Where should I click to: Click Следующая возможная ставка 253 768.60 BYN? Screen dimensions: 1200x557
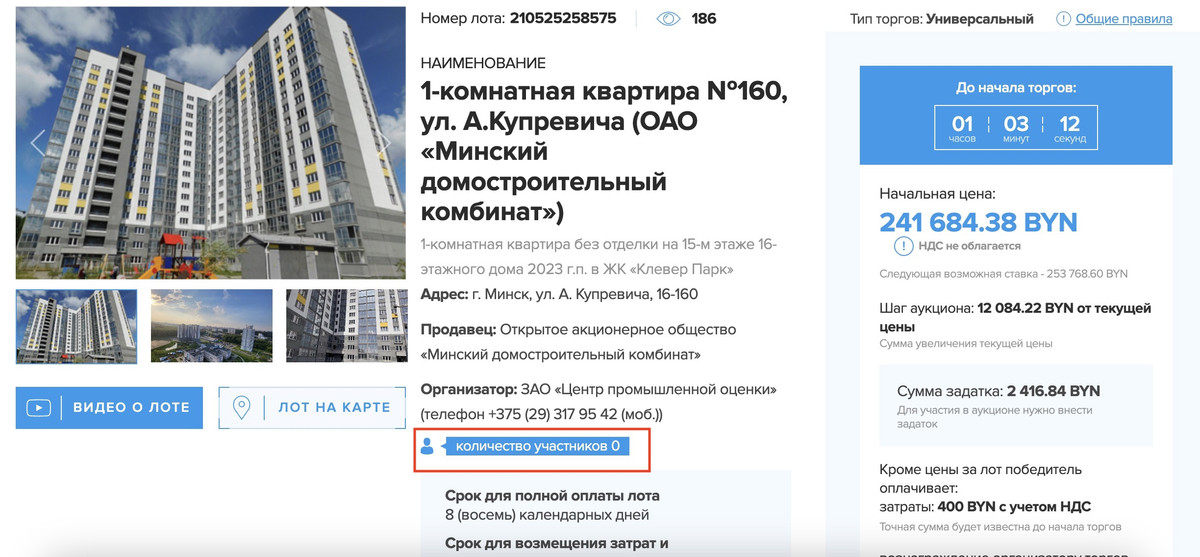point(1003,273)
